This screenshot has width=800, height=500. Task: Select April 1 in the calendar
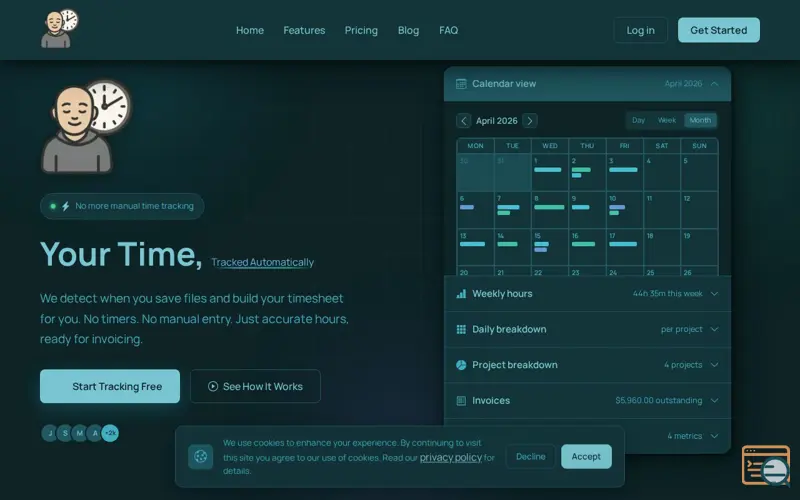pos(550,172)
